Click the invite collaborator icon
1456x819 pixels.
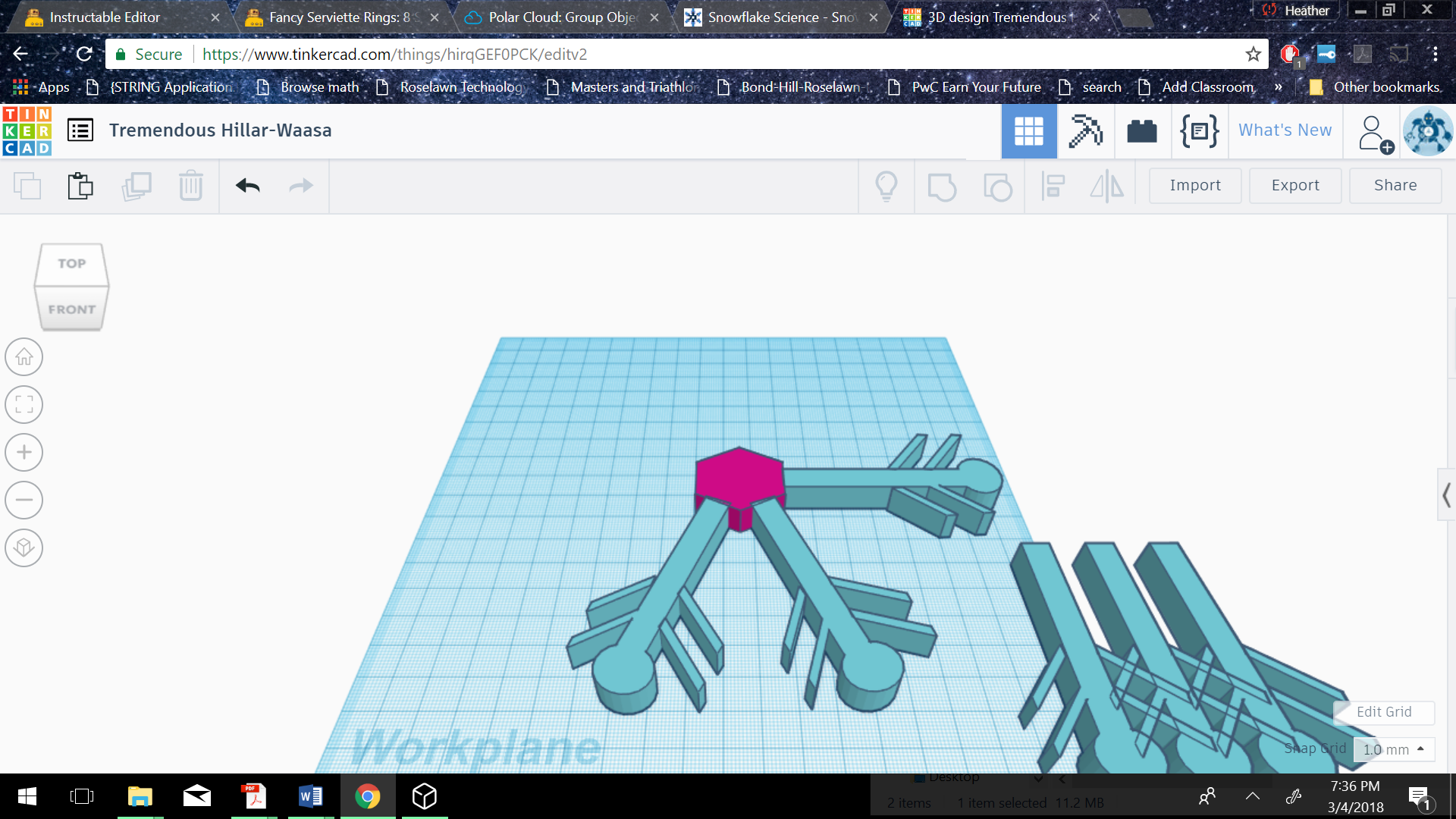(1376, 133)
